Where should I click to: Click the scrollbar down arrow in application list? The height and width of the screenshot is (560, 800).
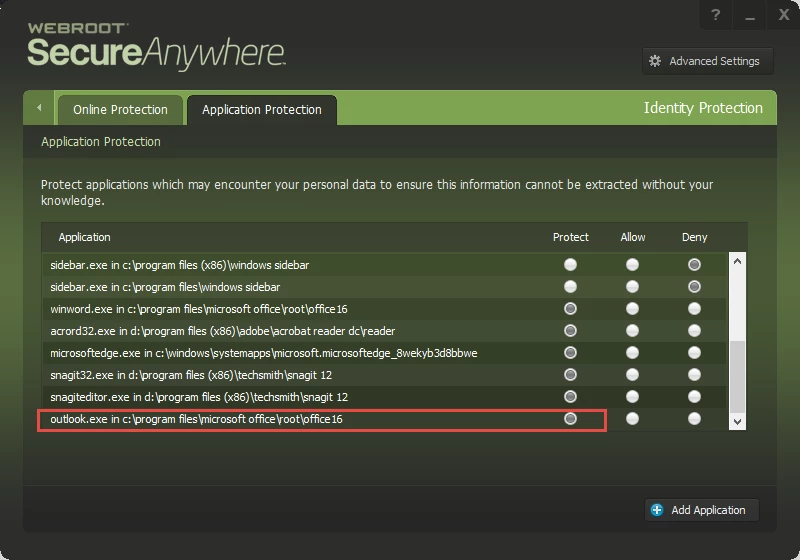(x=737, y=421)
